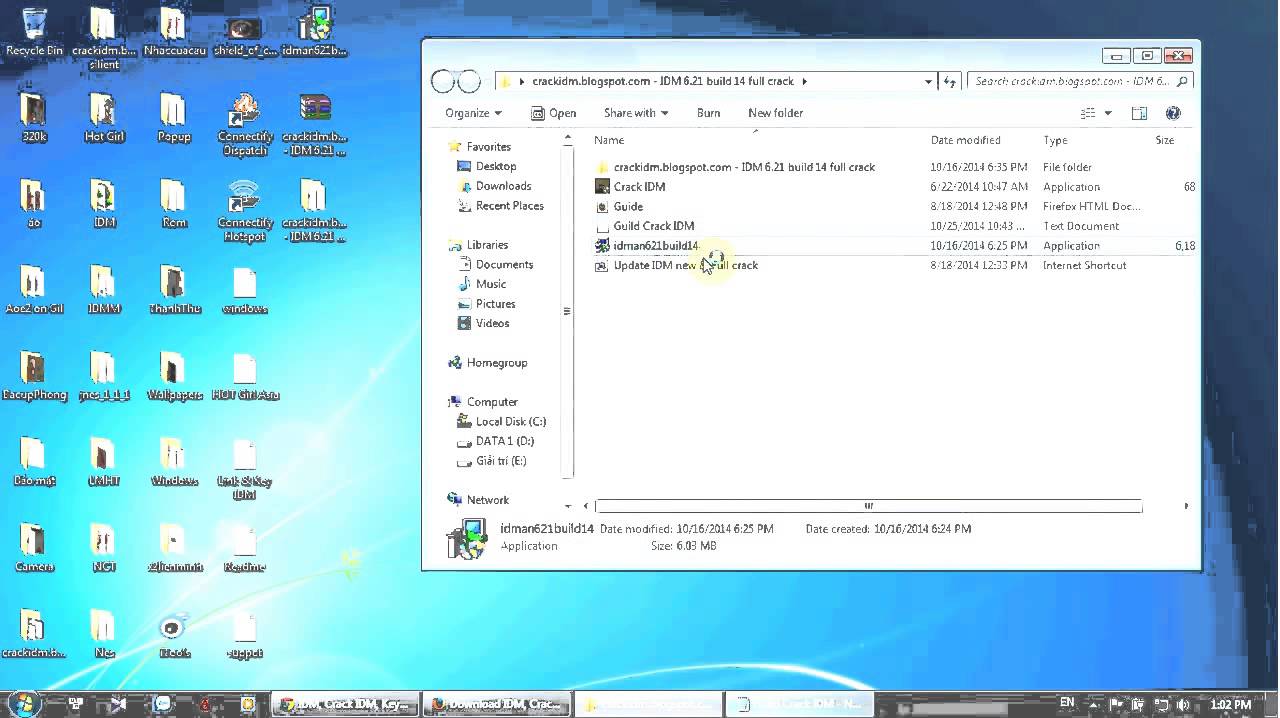Switch to Firefox Download IDM taskbar window
Screen dimensions: 1280x718
[497, 704]
